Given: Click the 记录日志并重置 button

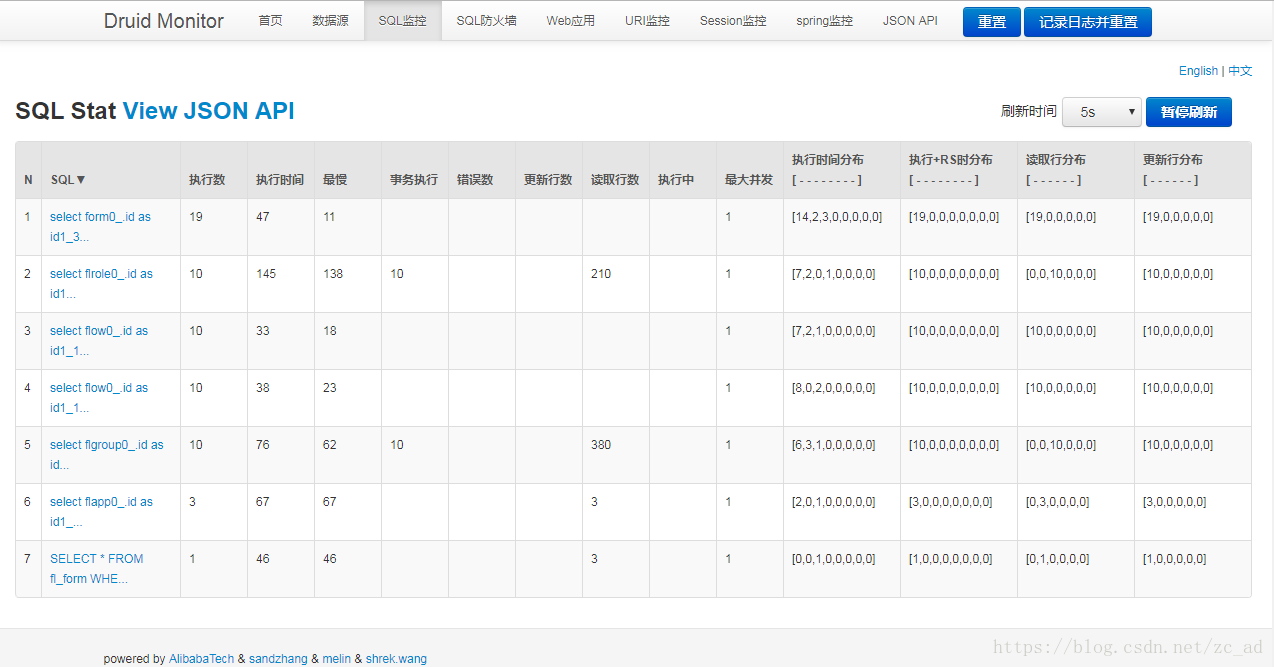Looking at the screenshot, I should click(1088, 22).
